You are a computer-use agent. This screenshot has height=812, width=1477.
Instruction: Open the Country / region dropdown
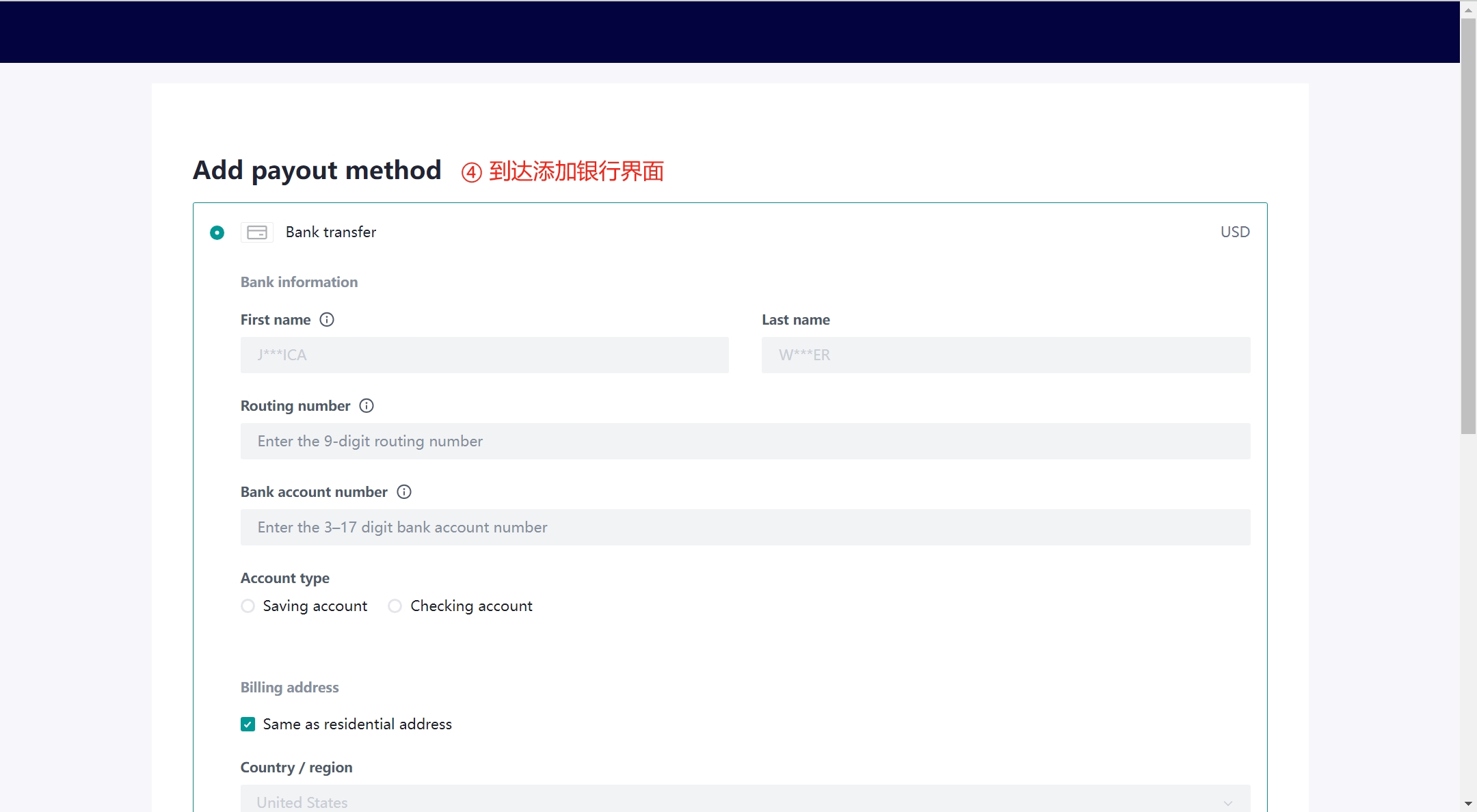point(745,798)
